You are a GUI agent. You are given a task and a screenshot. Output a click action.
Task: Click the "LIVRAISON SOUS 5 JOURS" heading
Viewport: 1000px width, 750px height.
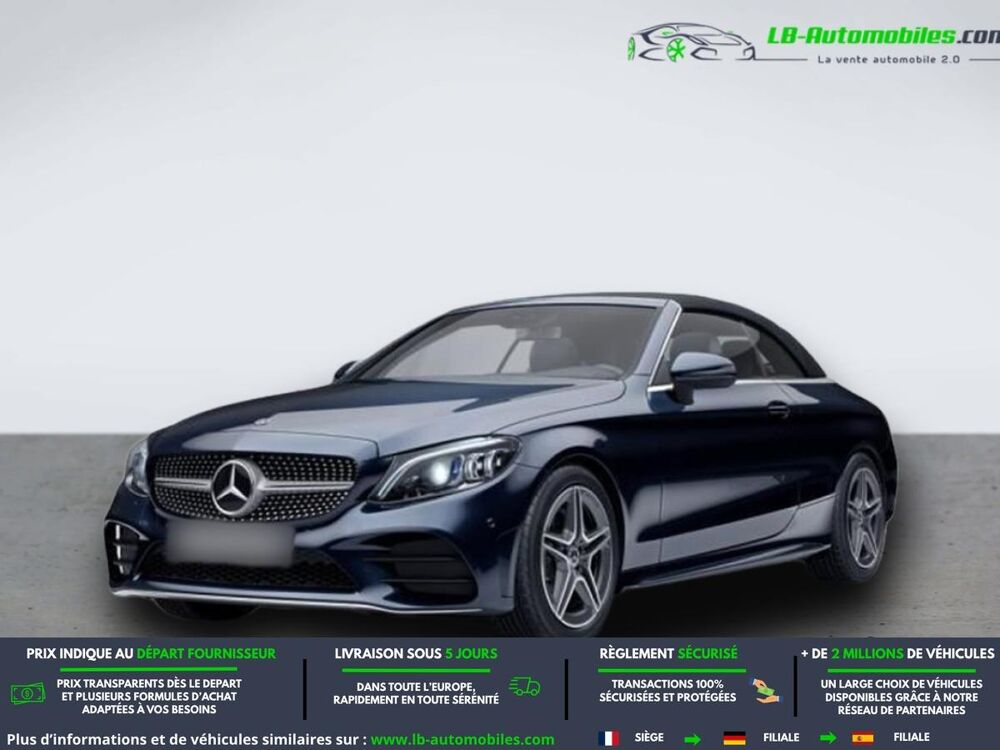(x=416, y=654)
